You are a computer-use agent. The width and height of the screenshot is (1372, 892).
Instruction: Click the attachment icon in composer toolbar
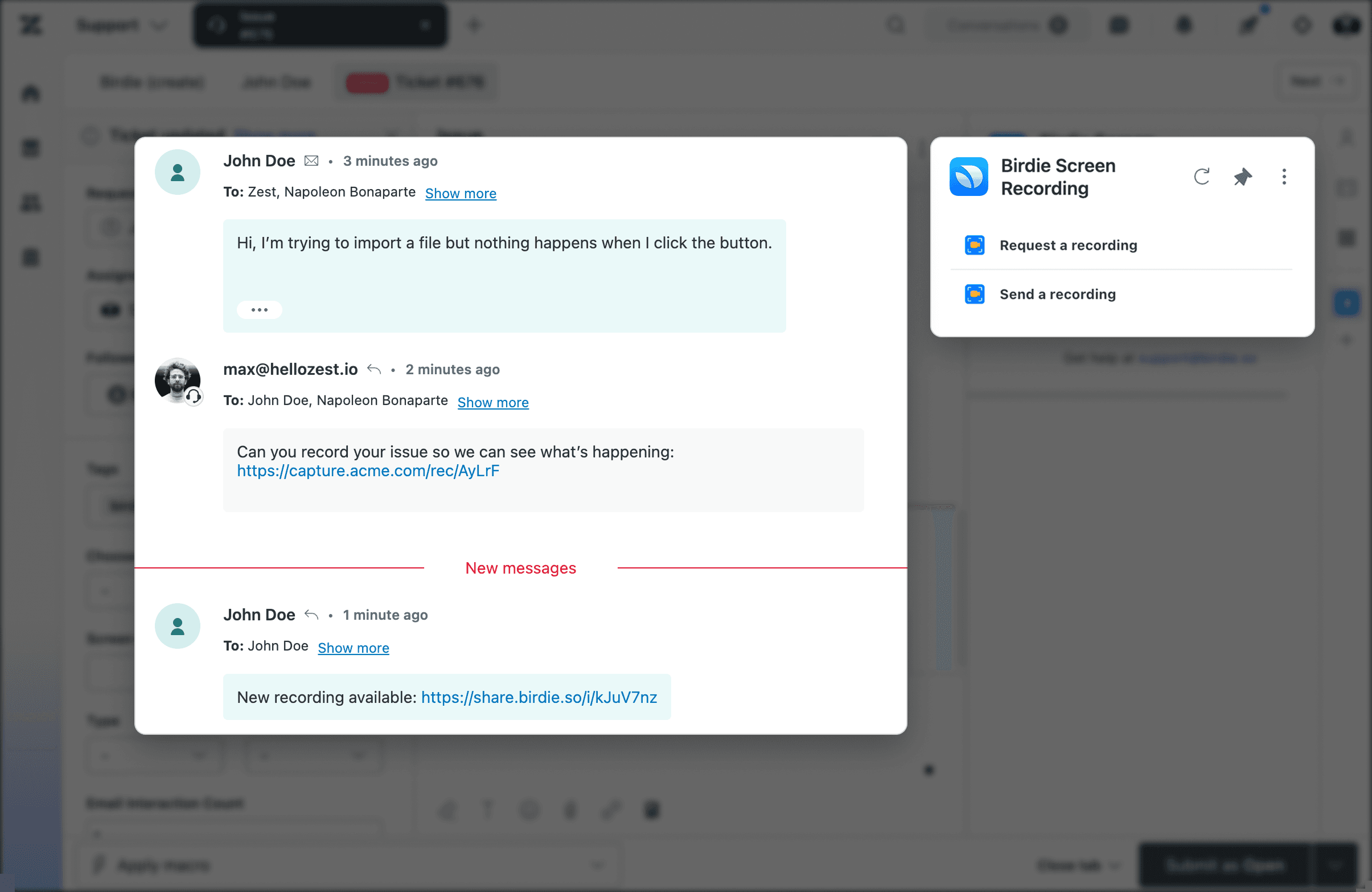point(570,810)
